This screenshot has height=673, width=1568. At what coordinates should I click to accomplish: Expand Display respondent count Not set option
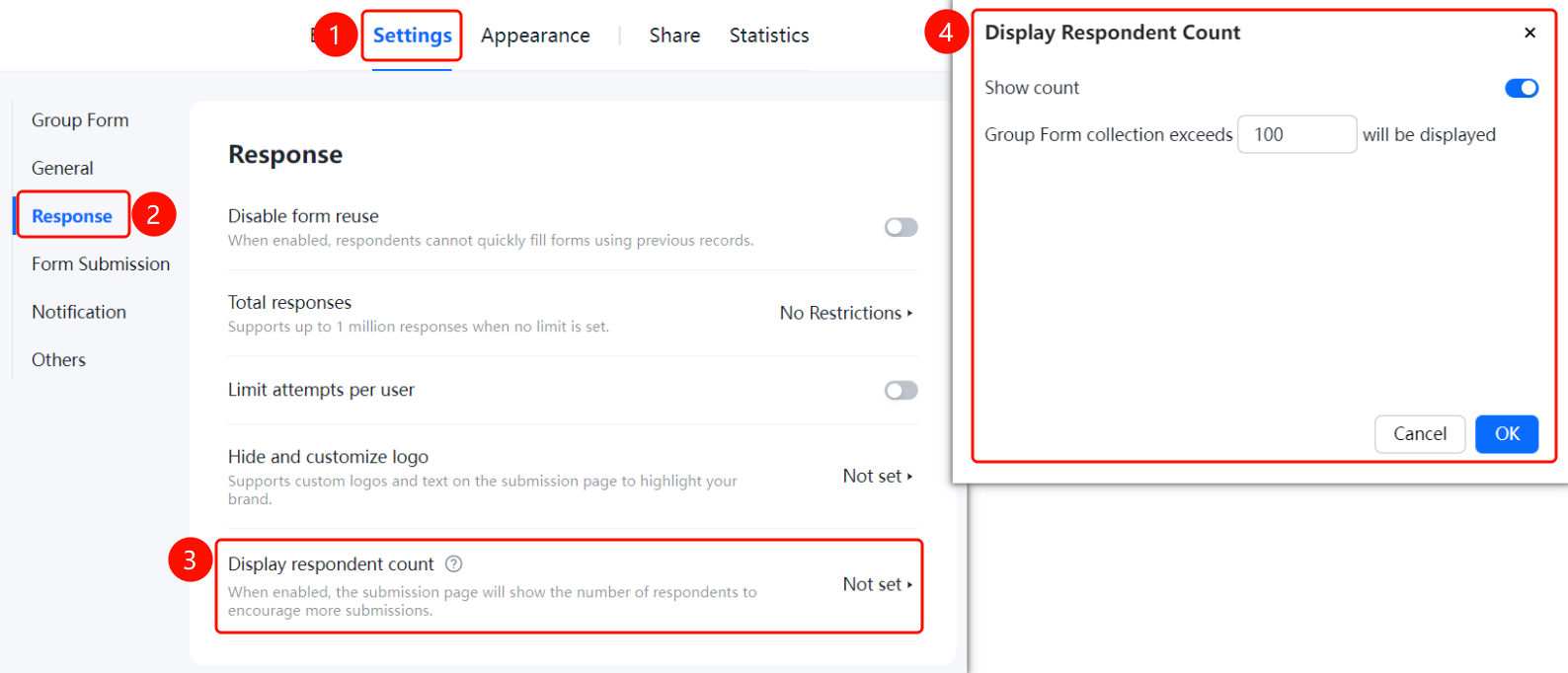pos(878,584)
